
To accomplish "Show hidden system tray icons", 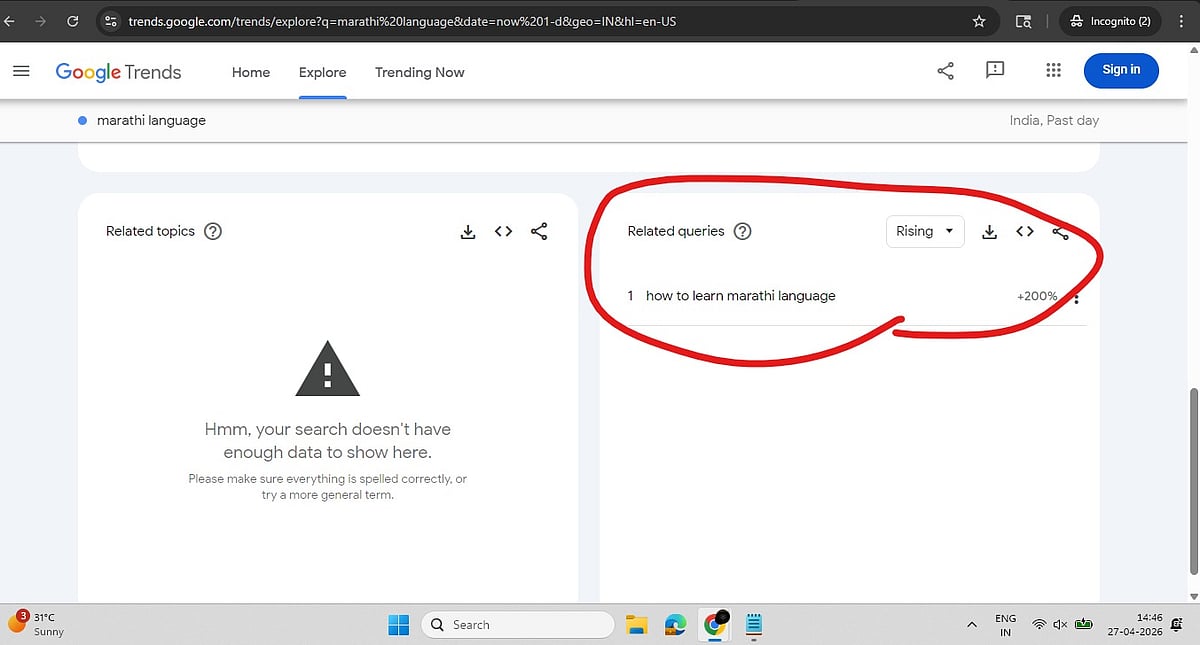I will [971, 625].
